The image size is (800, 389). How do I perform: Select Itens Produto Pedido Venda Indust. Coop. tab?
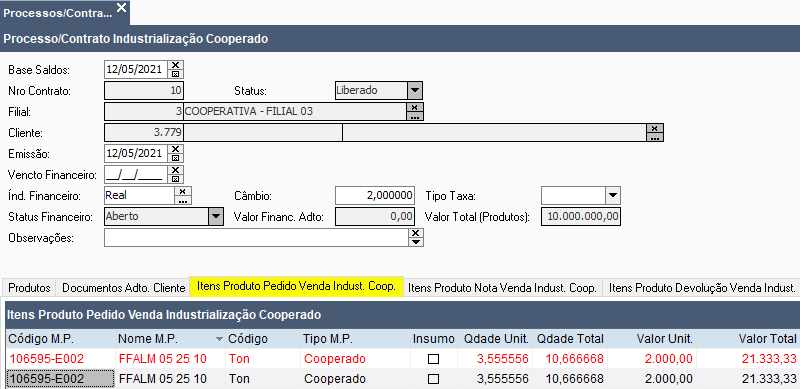click(296, 286)
